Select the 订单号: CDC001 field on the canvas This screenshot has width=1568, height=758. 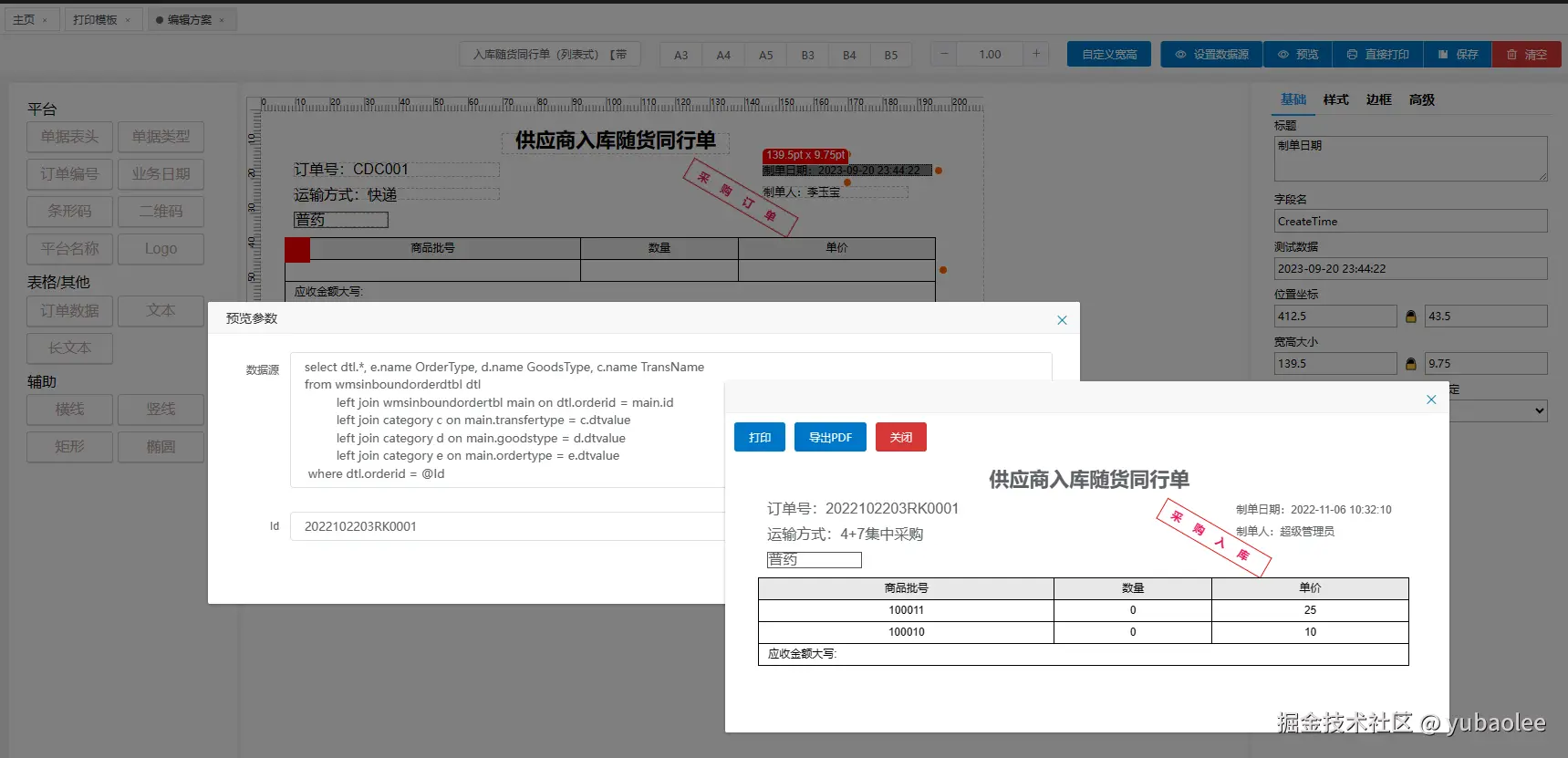coord(396,170)
